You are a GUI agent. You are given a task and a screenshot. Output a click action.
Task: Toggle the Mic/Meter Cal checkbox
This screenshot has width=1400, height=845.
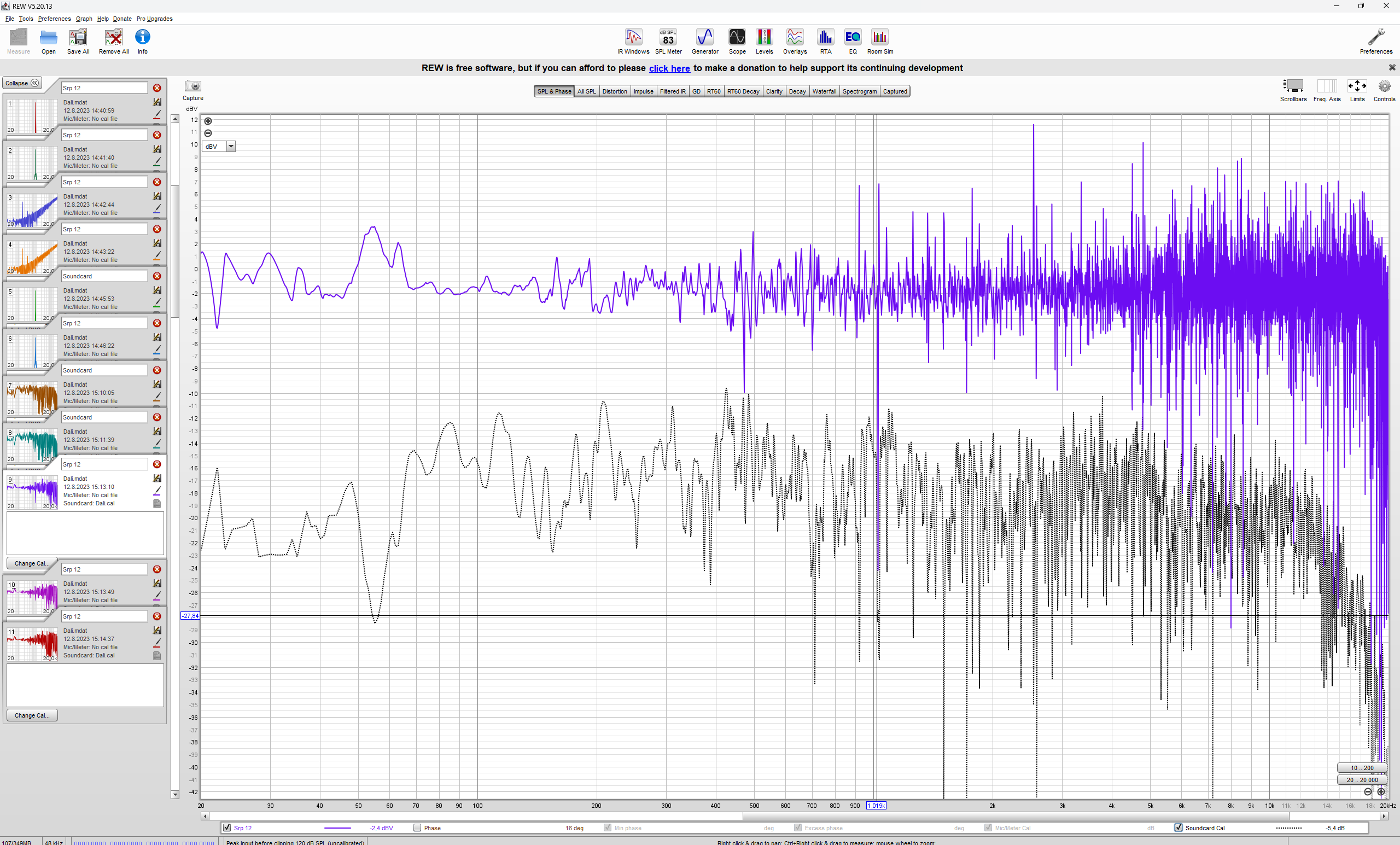pos(988,827)
